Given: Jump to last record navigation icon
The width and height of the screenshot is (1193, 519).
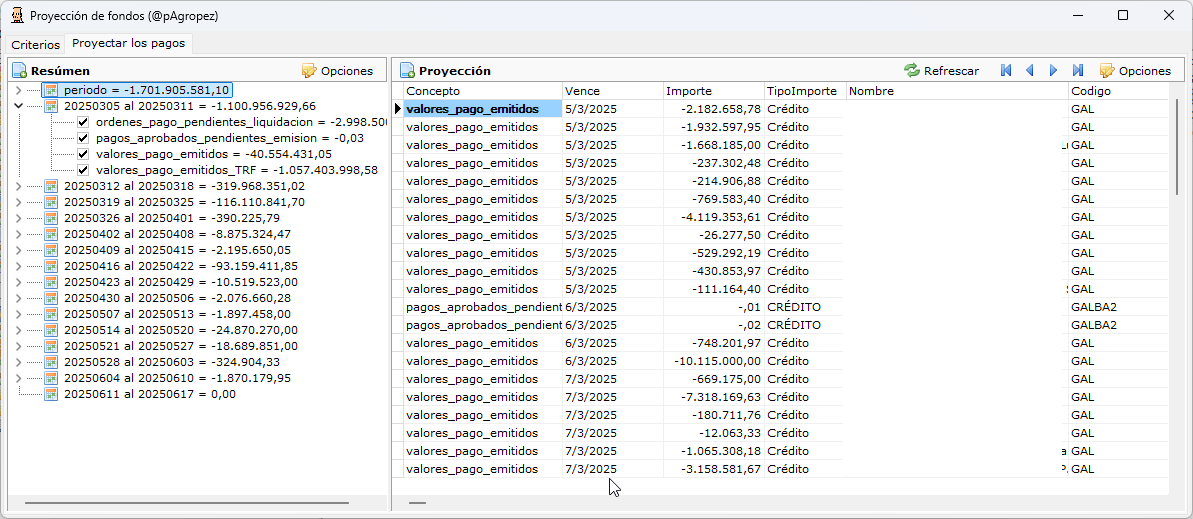Looking at the screenshot, I should (x=1078, y=71).
